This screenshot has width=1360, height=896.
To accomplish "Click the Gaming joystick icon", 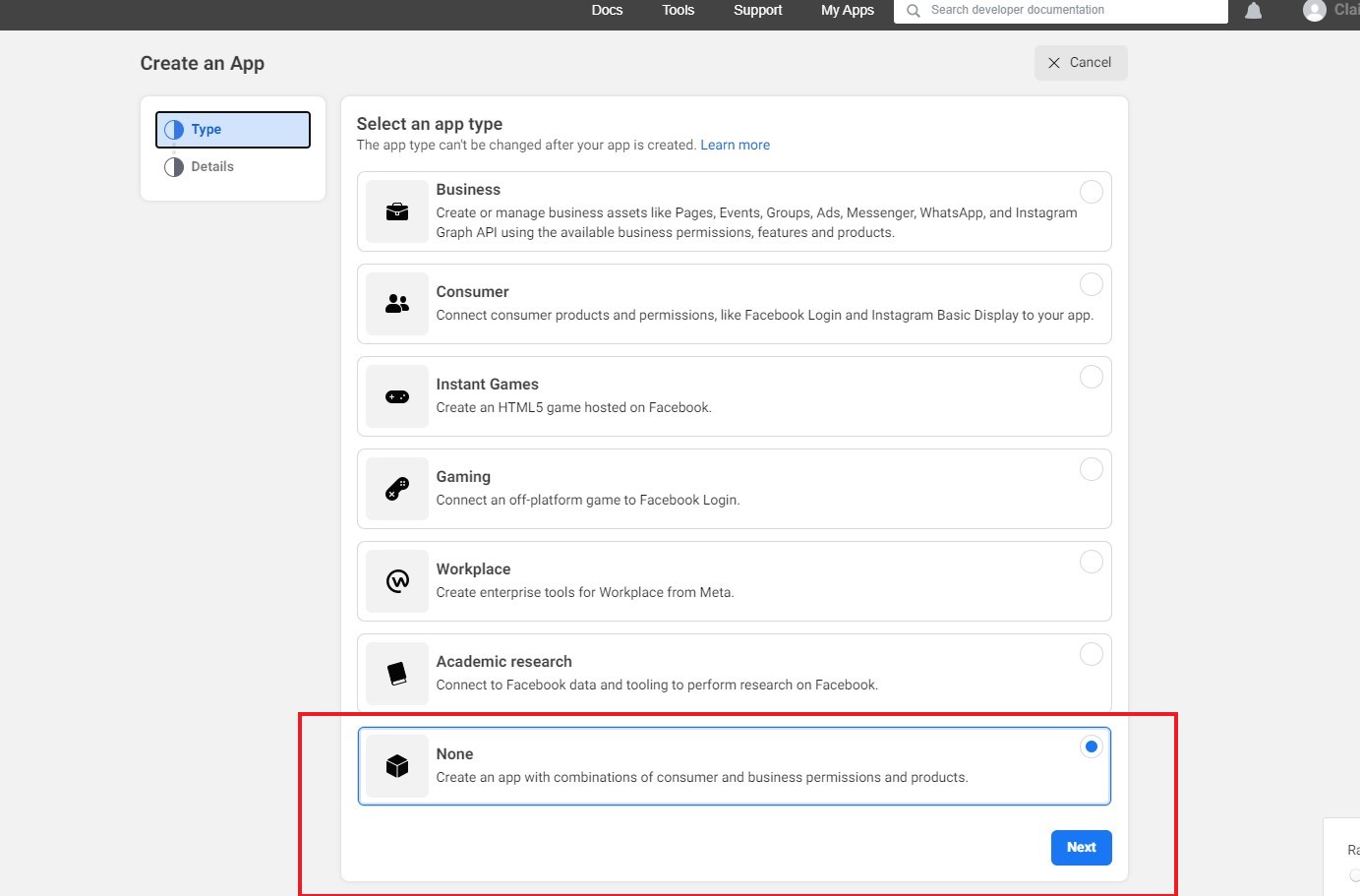I will [397, 489].
